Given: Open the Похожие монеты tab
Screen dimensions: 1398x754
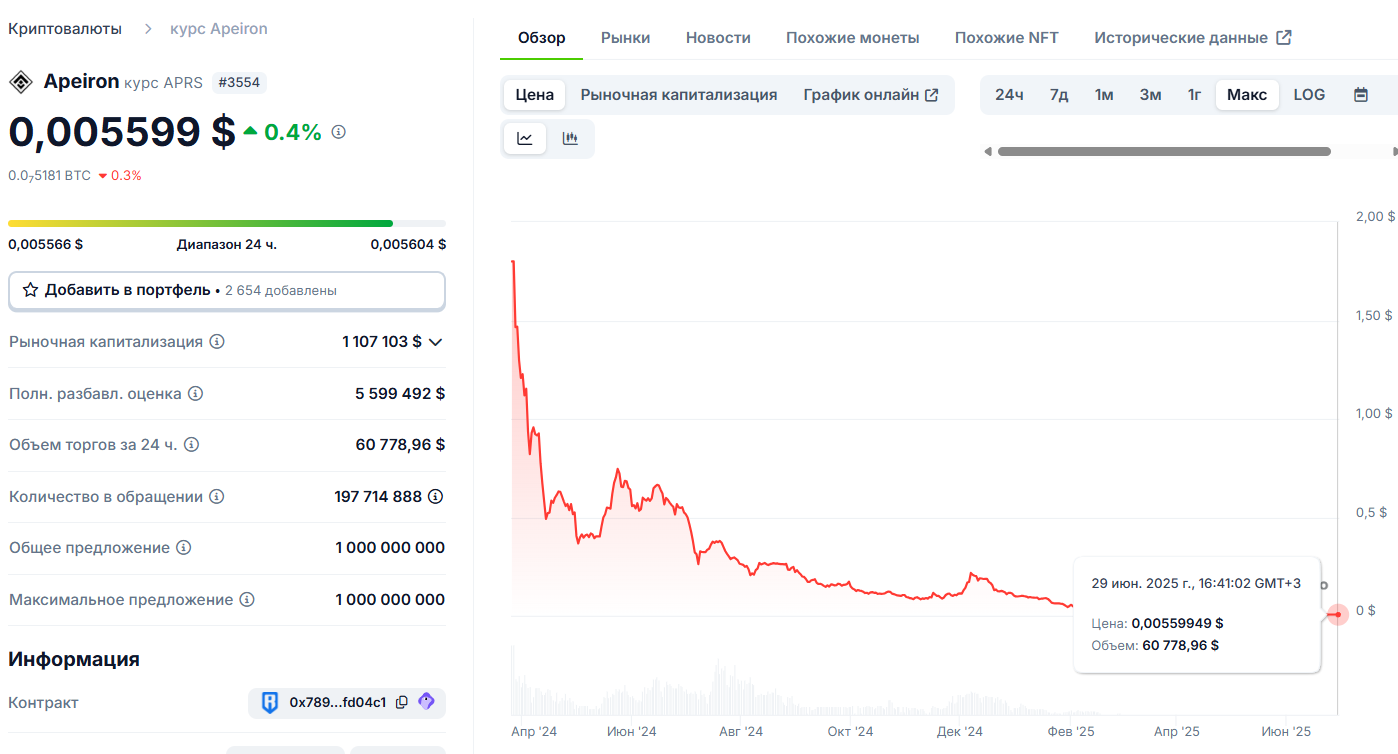Looking at the screenshot, I should click(853, 38).
